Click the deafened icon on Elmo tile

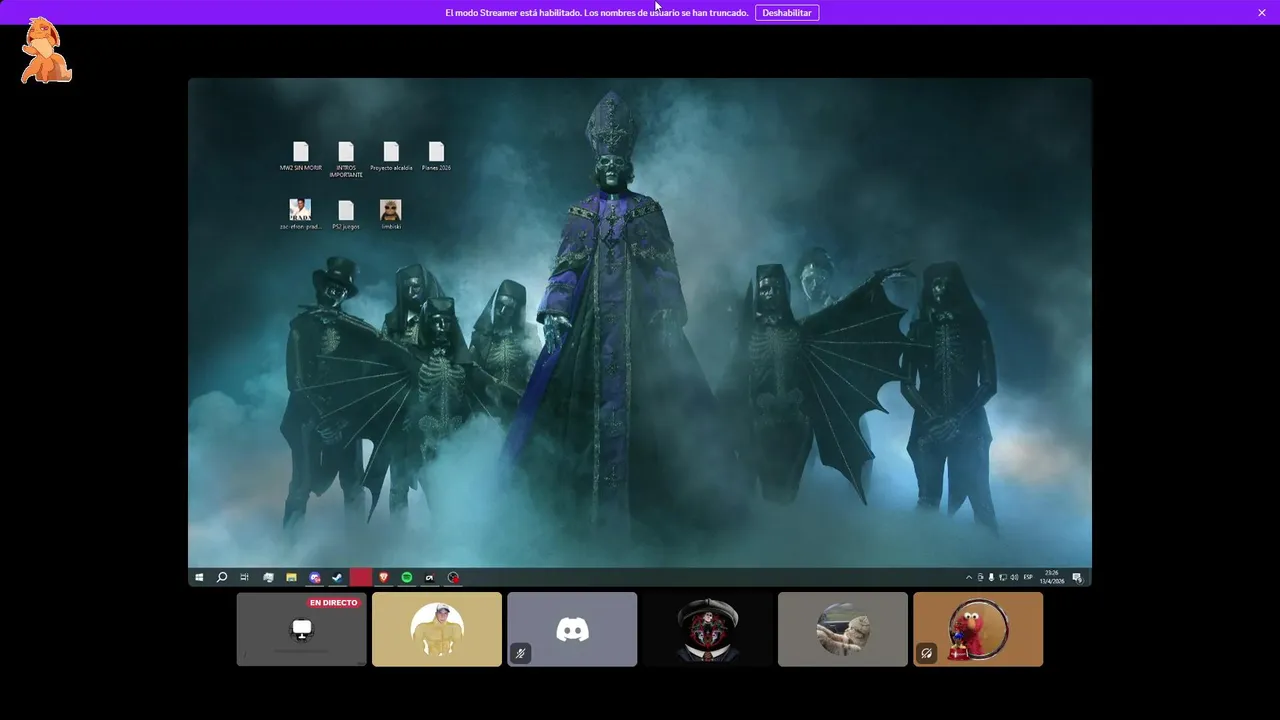[926, 653]
